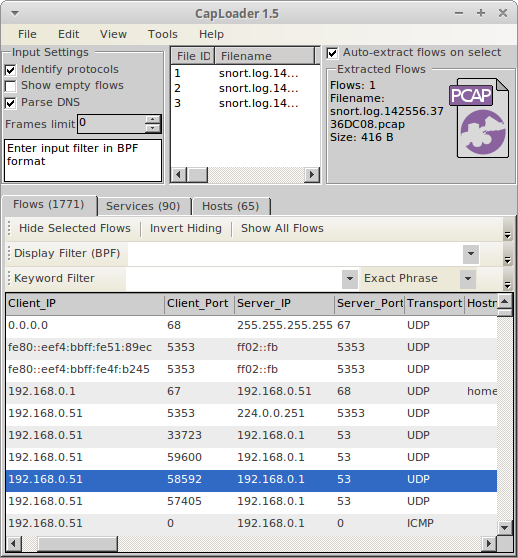The width and height of the screenshot is (518, 558).
Task: Click the PCAP file icon
Action: pos(479,118)
